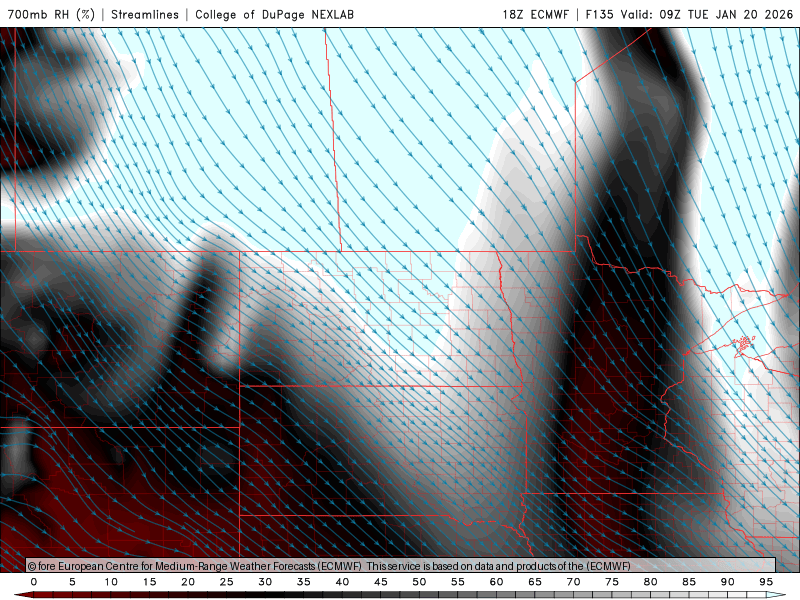Click colorbar label "55"

[458, 582]
